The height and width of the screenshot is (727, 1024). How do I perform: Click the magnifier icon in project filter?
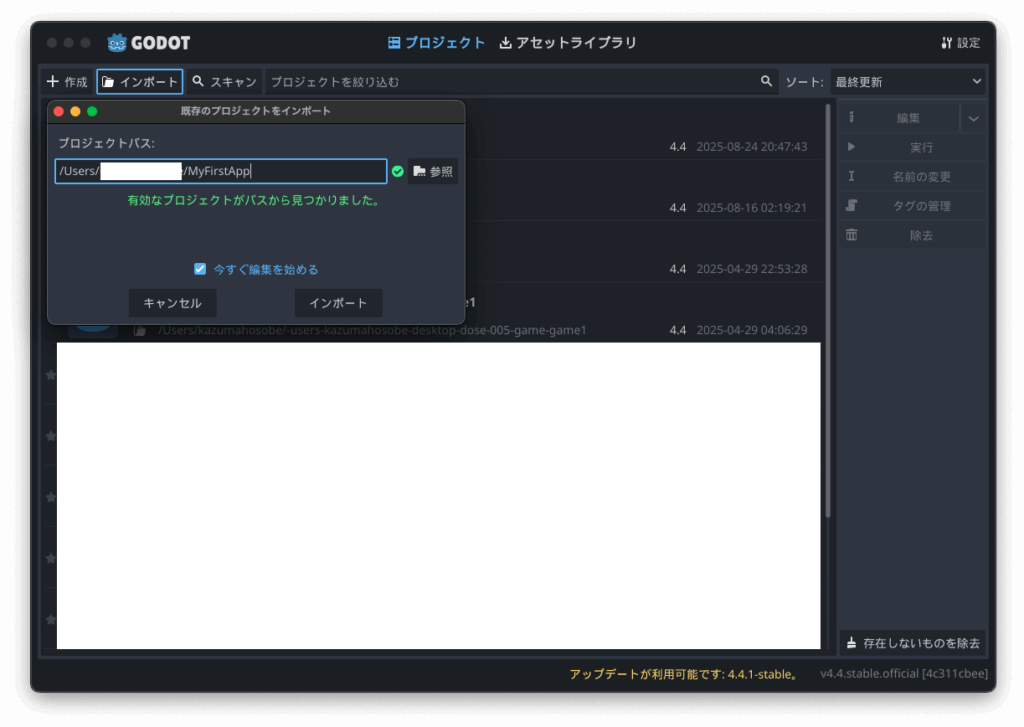766,82
